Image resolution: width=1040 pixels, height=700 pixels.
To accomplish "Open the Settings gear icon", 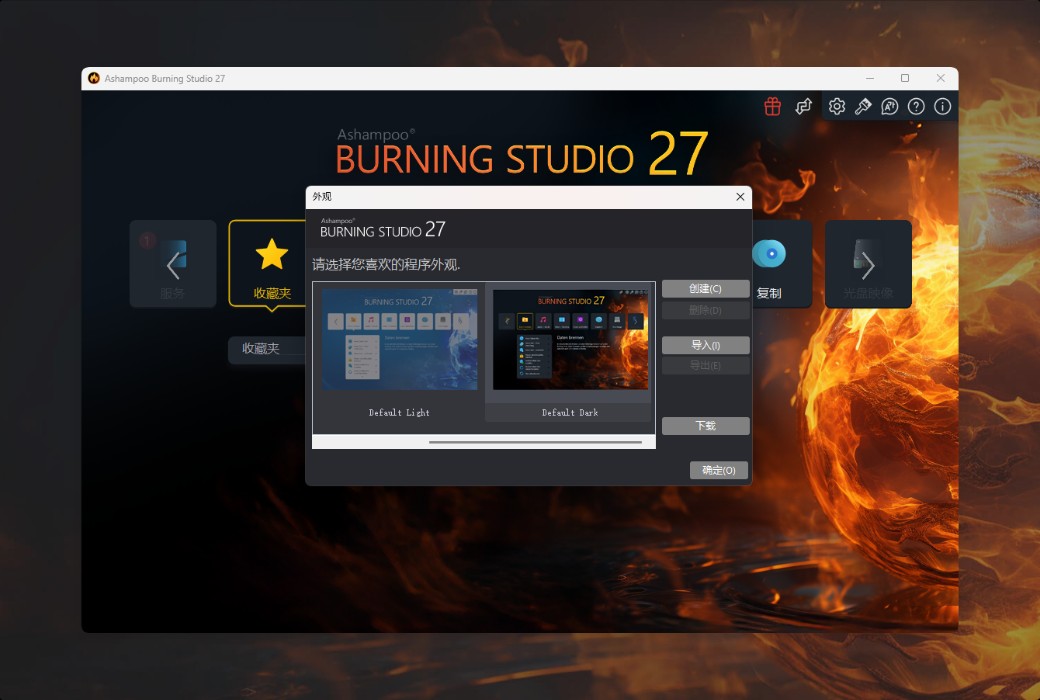I will [837, 105].
